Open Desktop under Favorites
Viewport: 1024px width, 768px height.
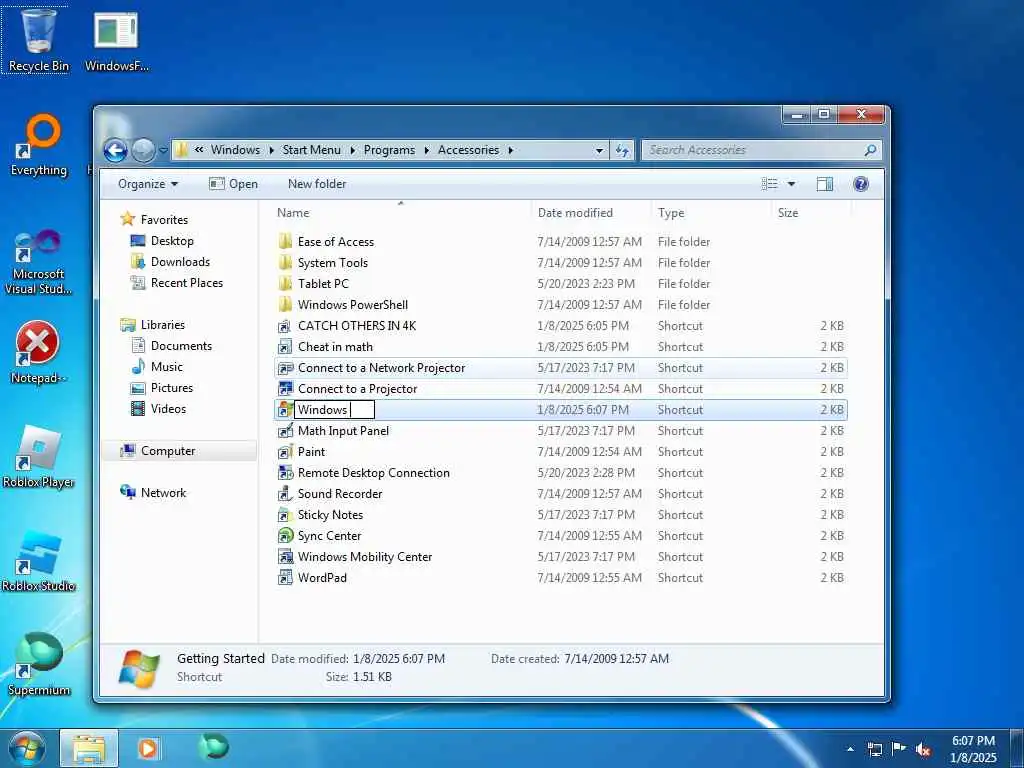click(x=172, y=241)
